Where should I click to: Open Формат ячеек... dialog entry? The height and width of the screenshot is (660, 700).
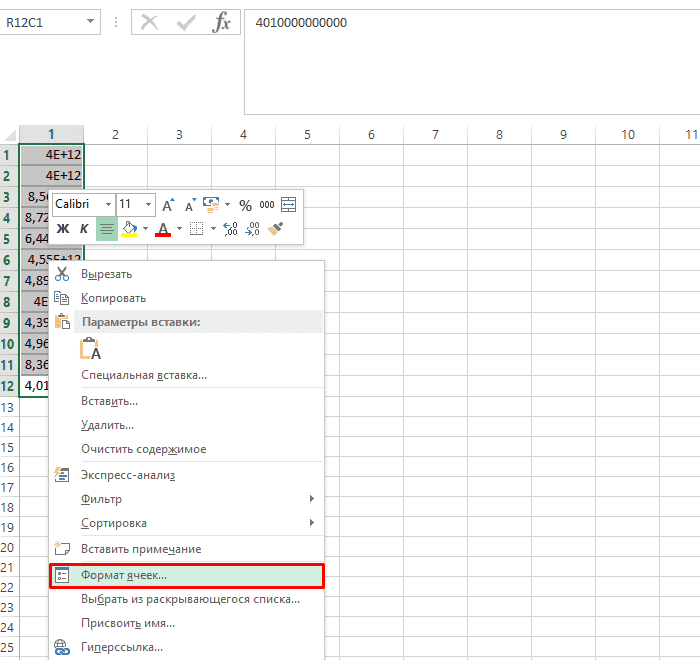187,575
